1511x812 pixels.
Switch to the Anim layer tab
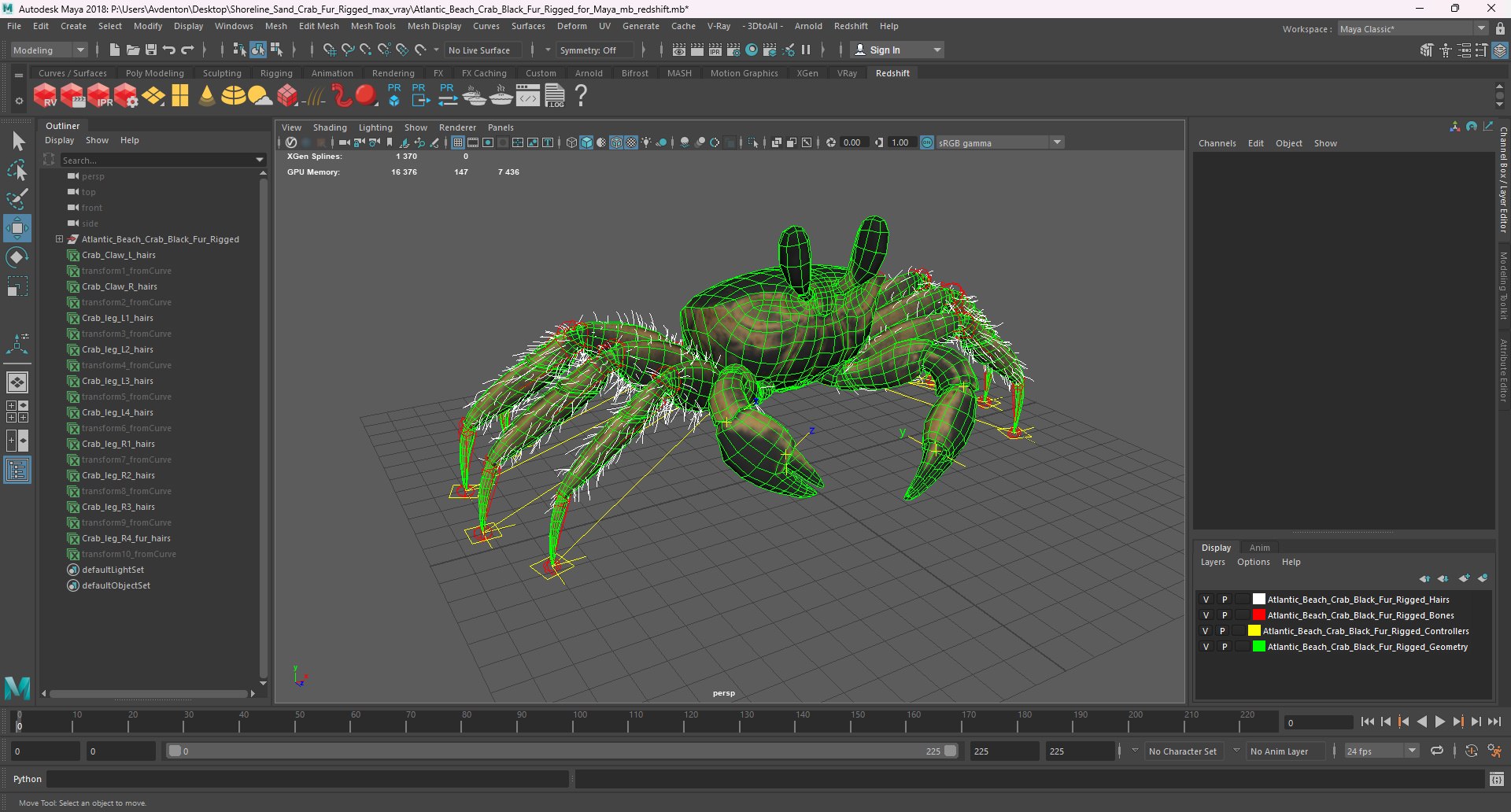click(x=1259, y=548)
